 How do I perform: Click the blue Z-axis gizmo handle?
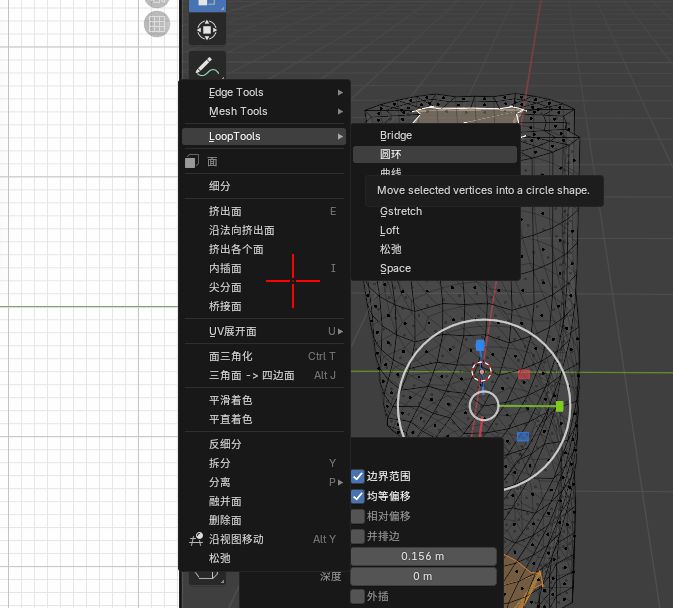[480, 346]
